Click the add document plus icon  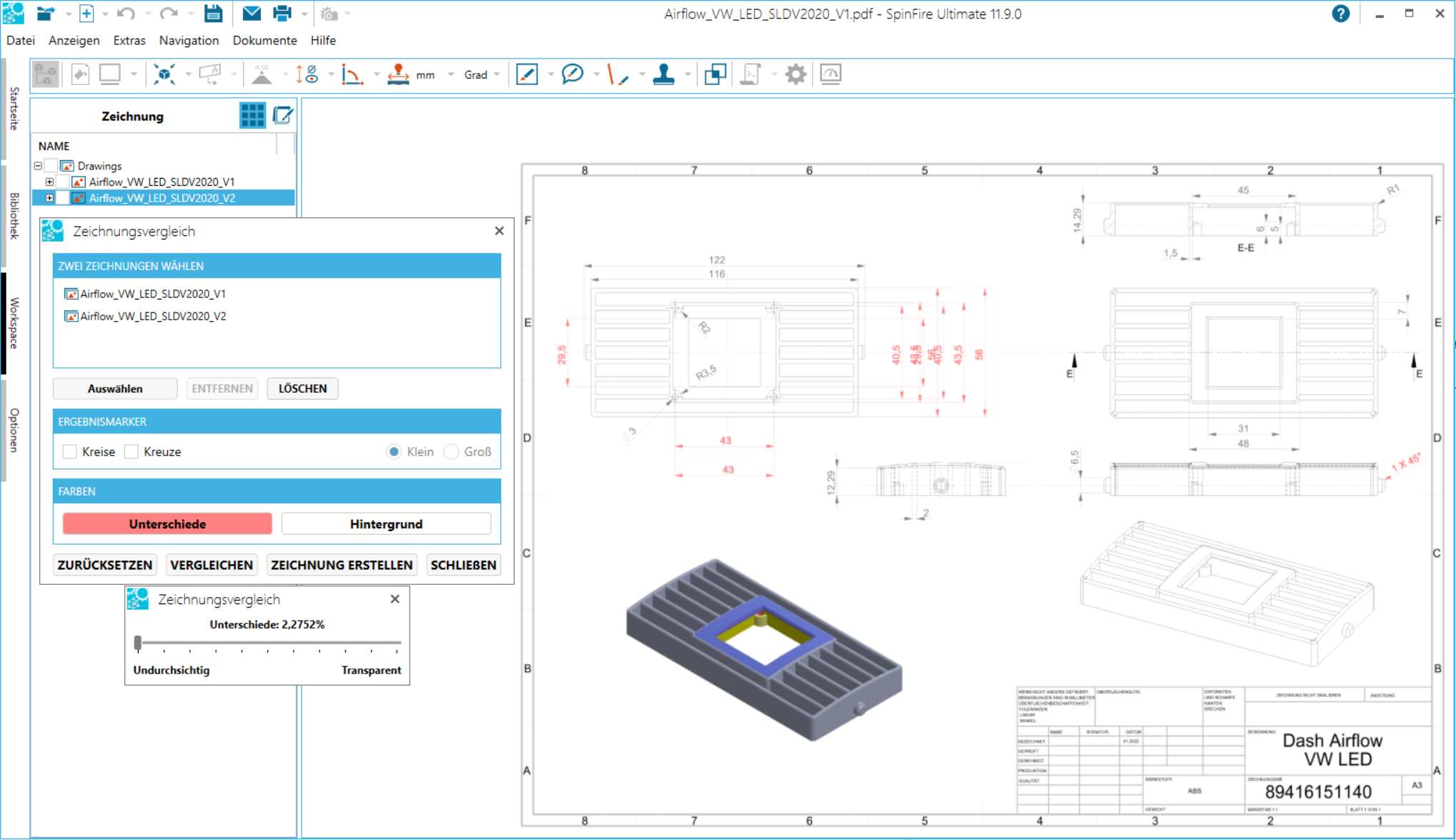click(x=86, y=14)
